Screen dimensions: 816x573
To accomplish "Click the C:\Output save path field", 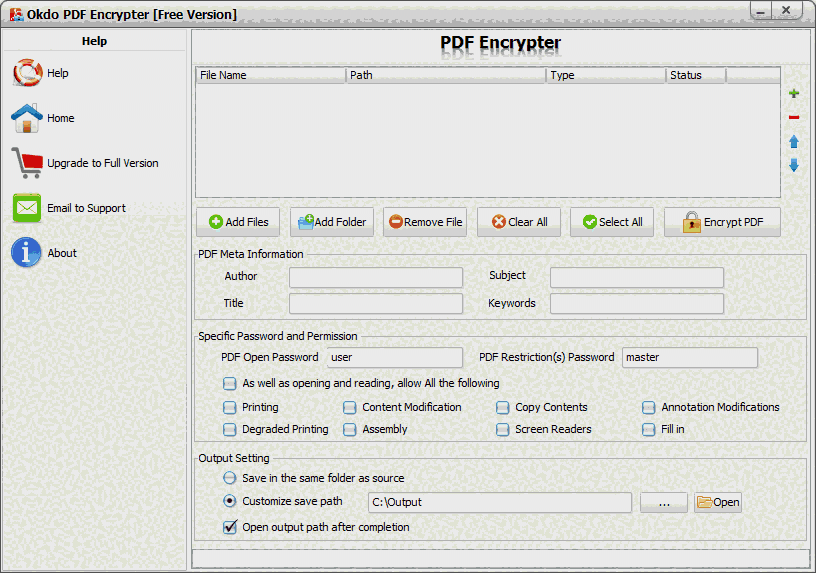I will pos(500,502).
